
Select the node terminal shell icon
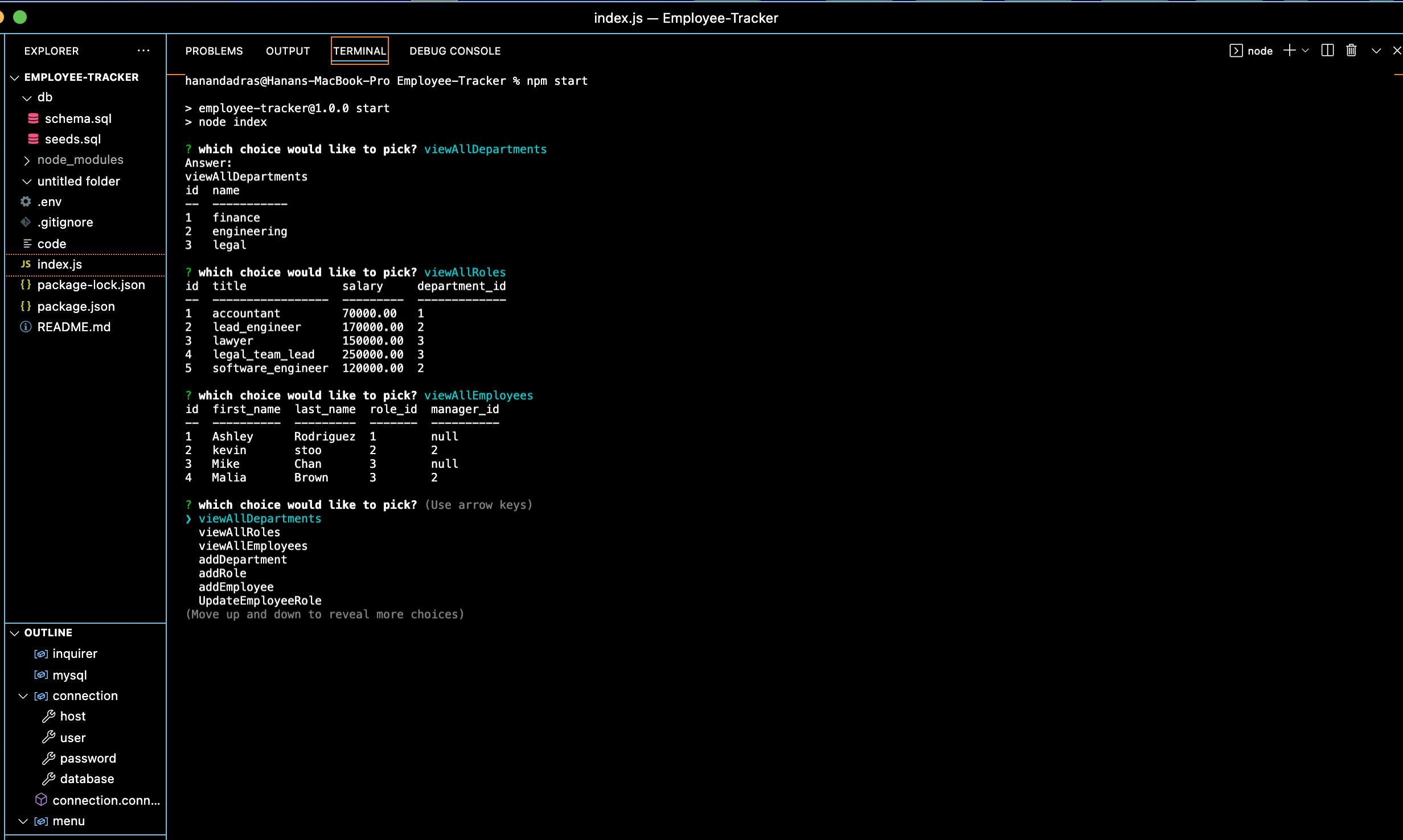point(1236,51)
